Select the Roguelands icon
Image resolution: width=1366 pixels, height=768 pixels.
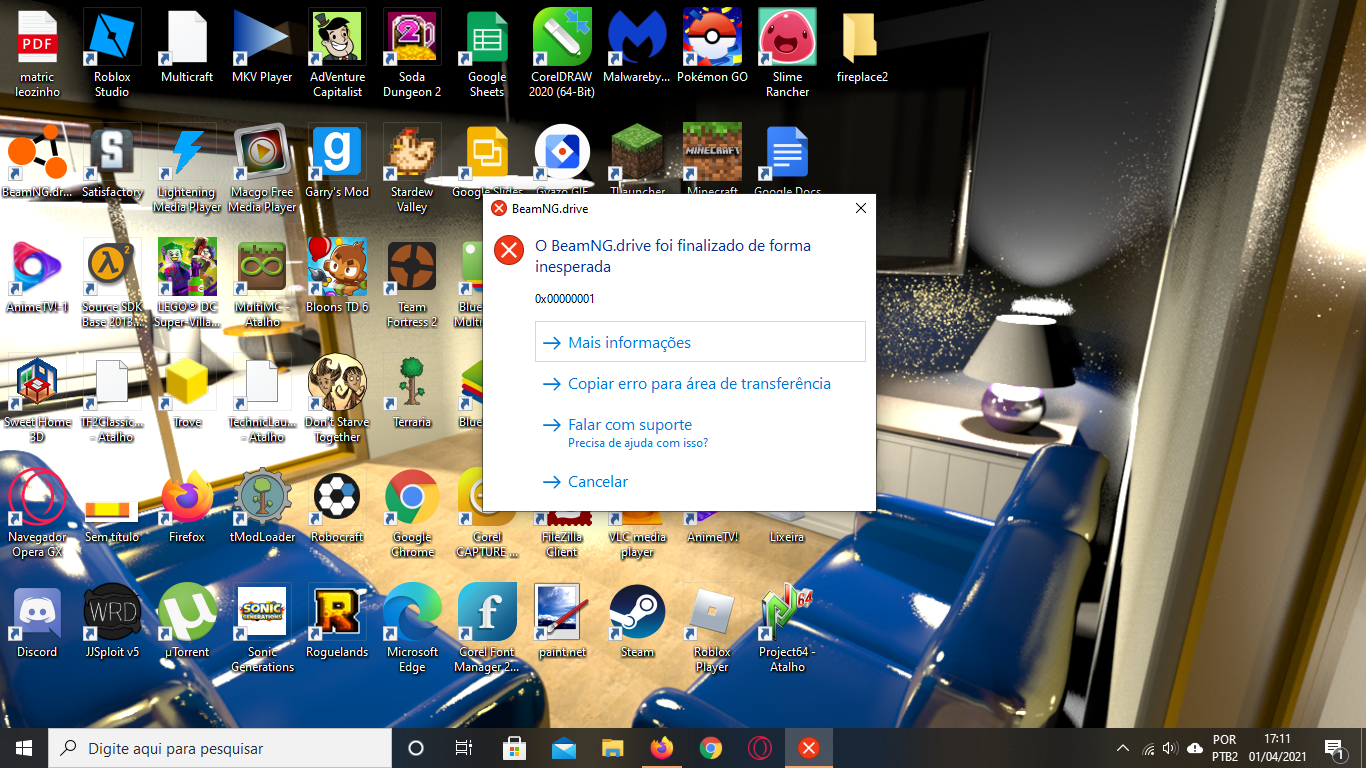(337, 622)
